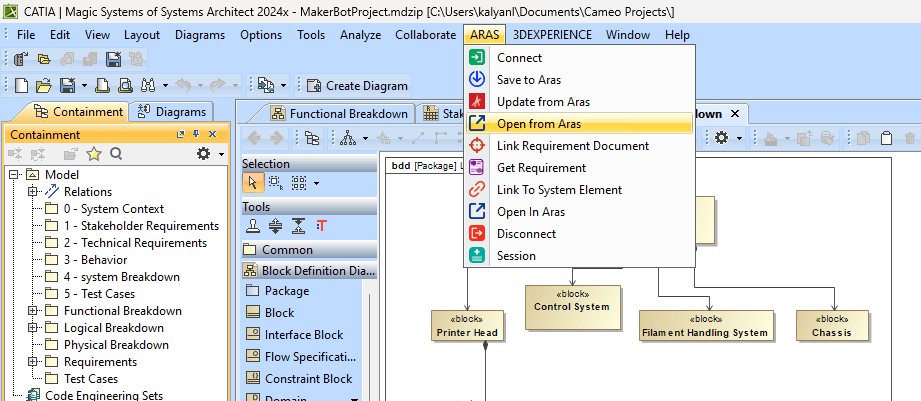Close the Containment panel
Screen dimensions: 921x401
tap(213, 134)
